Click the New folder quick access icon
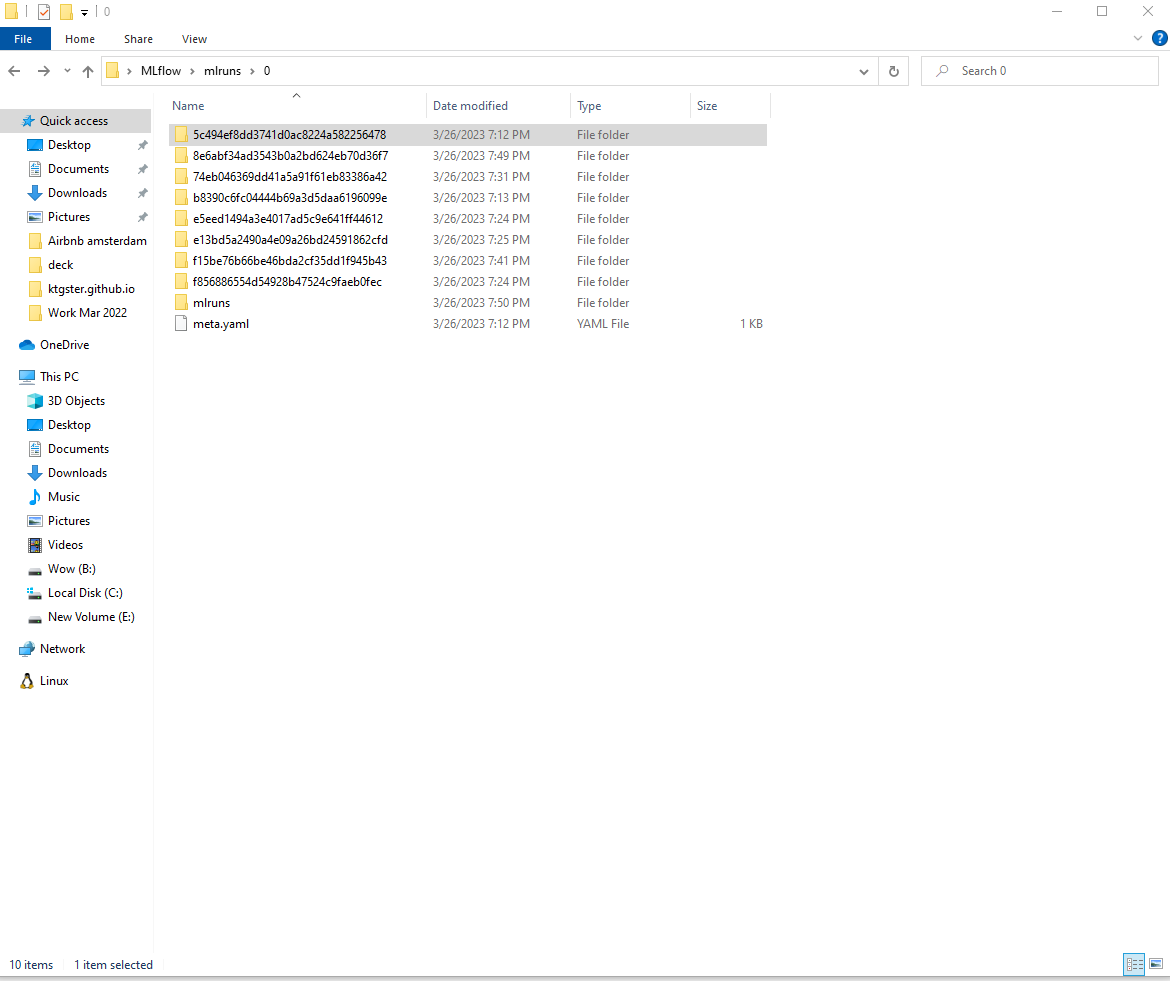The image size is (1170, 981). tap(66, 12)
